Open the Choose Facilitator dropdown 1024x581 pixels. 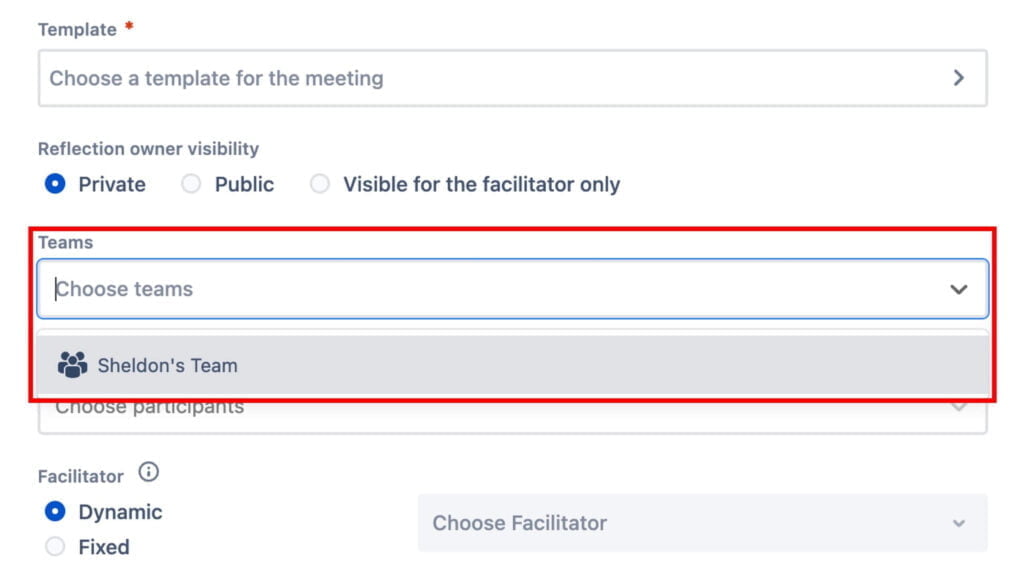pyautogui.click(x=700, y=522)
